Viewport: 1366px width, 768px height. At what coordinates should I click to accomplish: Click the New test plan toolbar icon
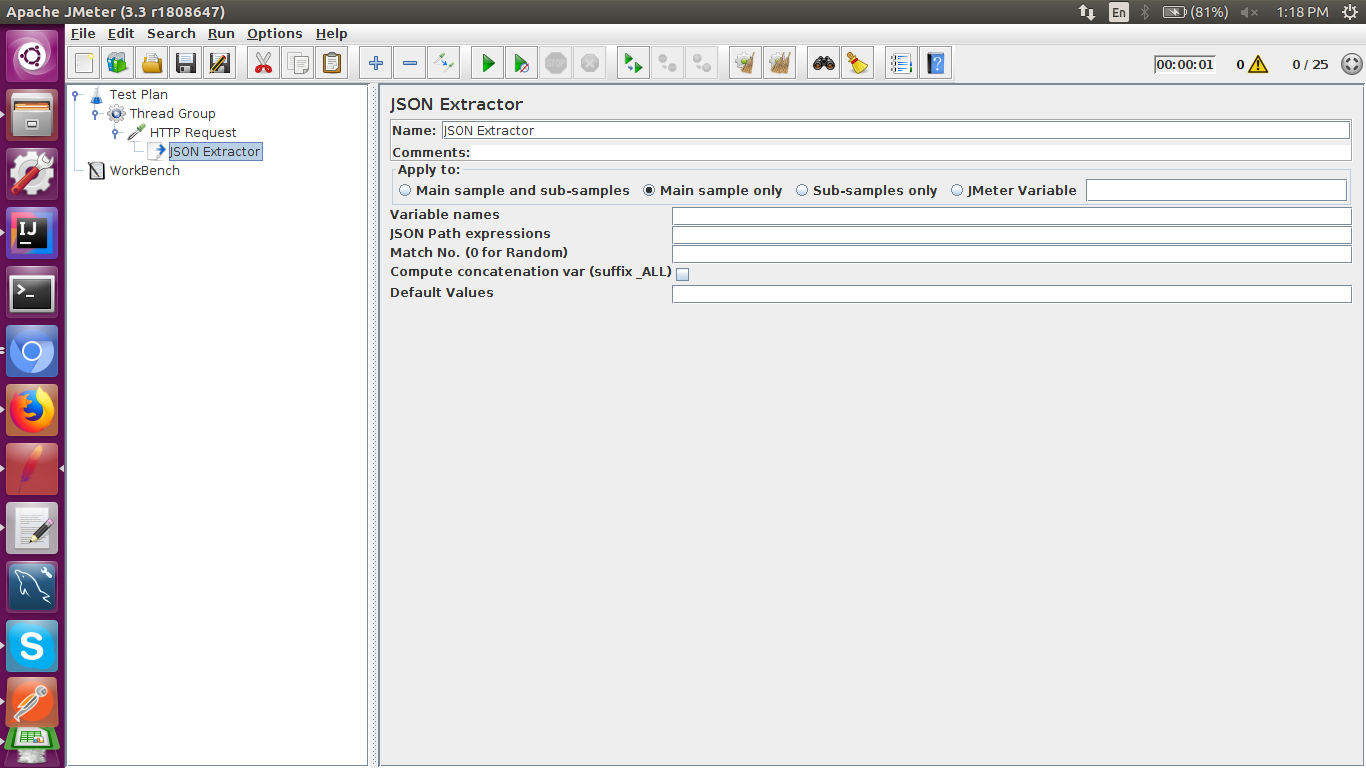84,64
